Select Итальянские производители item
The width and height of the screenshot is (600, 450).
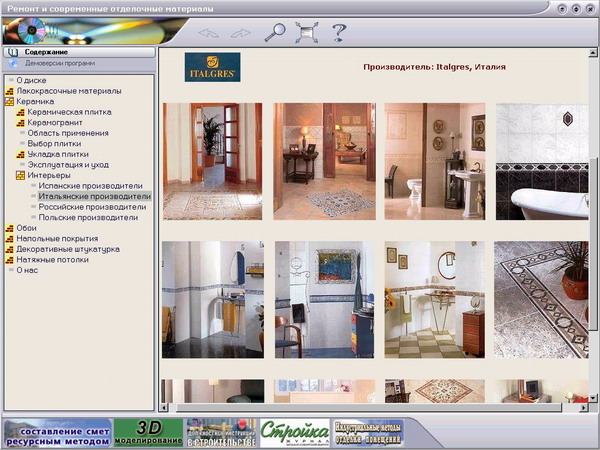95,196
